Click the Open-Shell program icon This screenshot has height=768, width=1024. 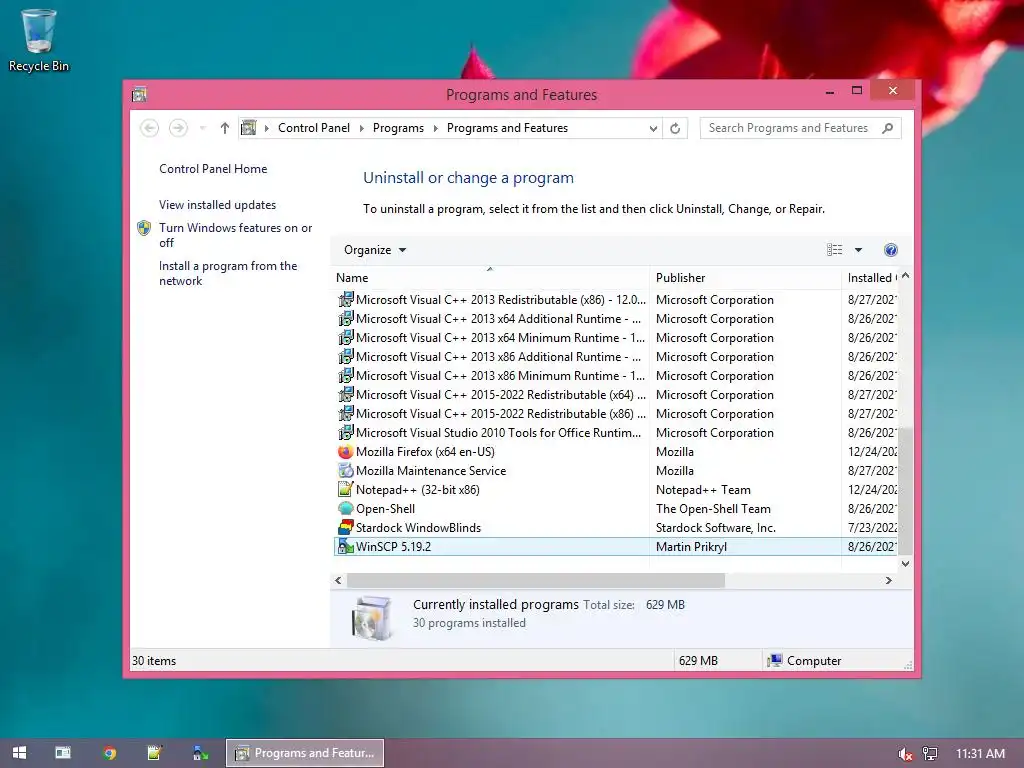tap(345, 509)
